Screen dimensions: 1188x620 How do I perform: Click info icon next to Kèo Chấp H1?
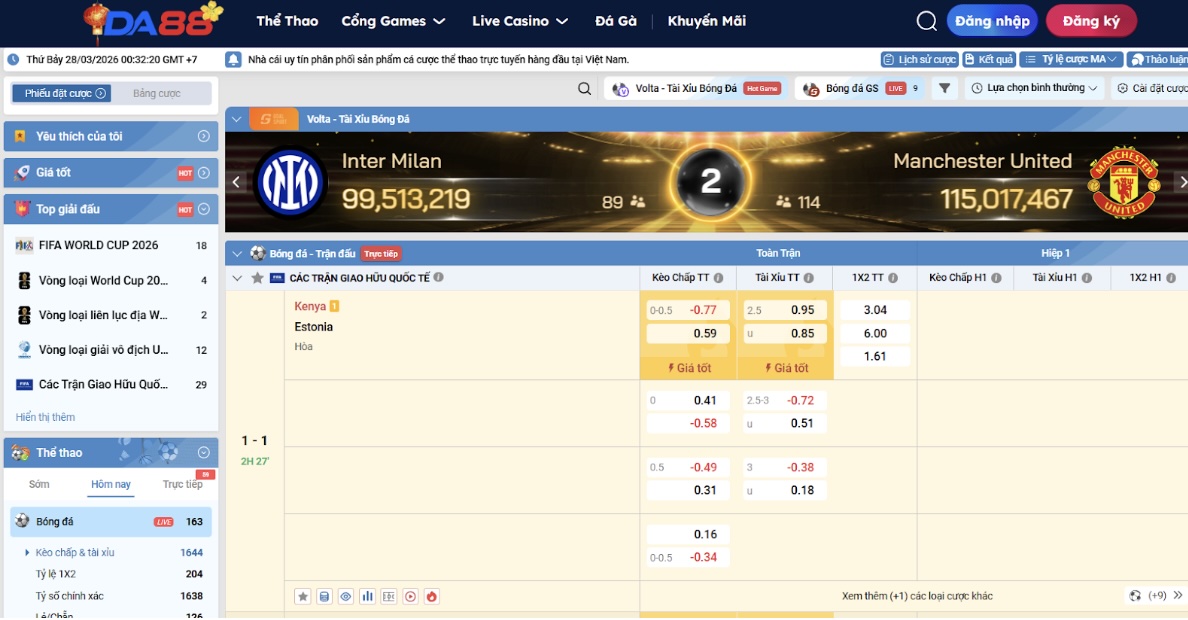(x=996, y=278)
